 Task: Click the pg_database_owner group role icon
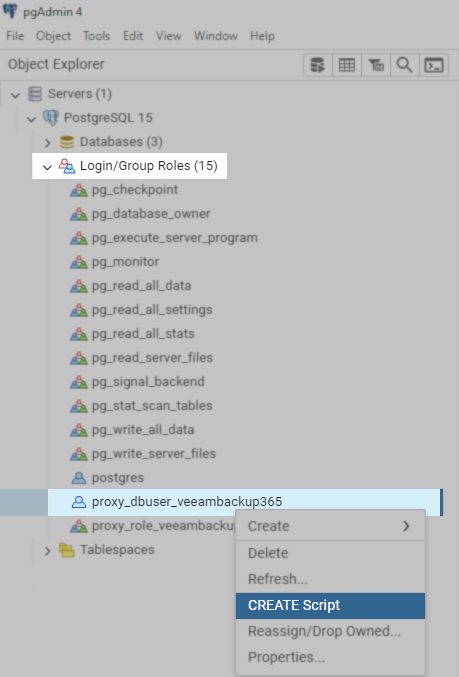79,214
